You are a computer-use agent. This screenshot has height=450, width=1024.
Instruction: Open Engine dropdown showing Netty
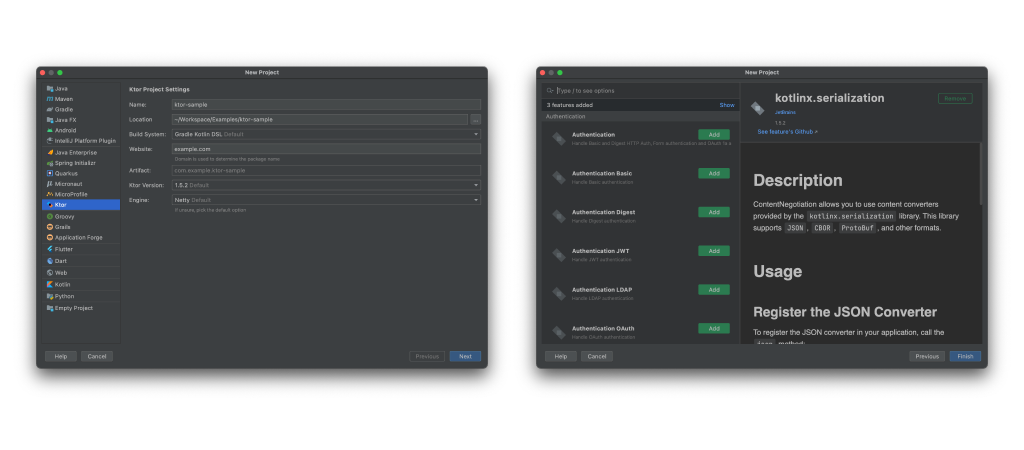click(x=326, y=200)
